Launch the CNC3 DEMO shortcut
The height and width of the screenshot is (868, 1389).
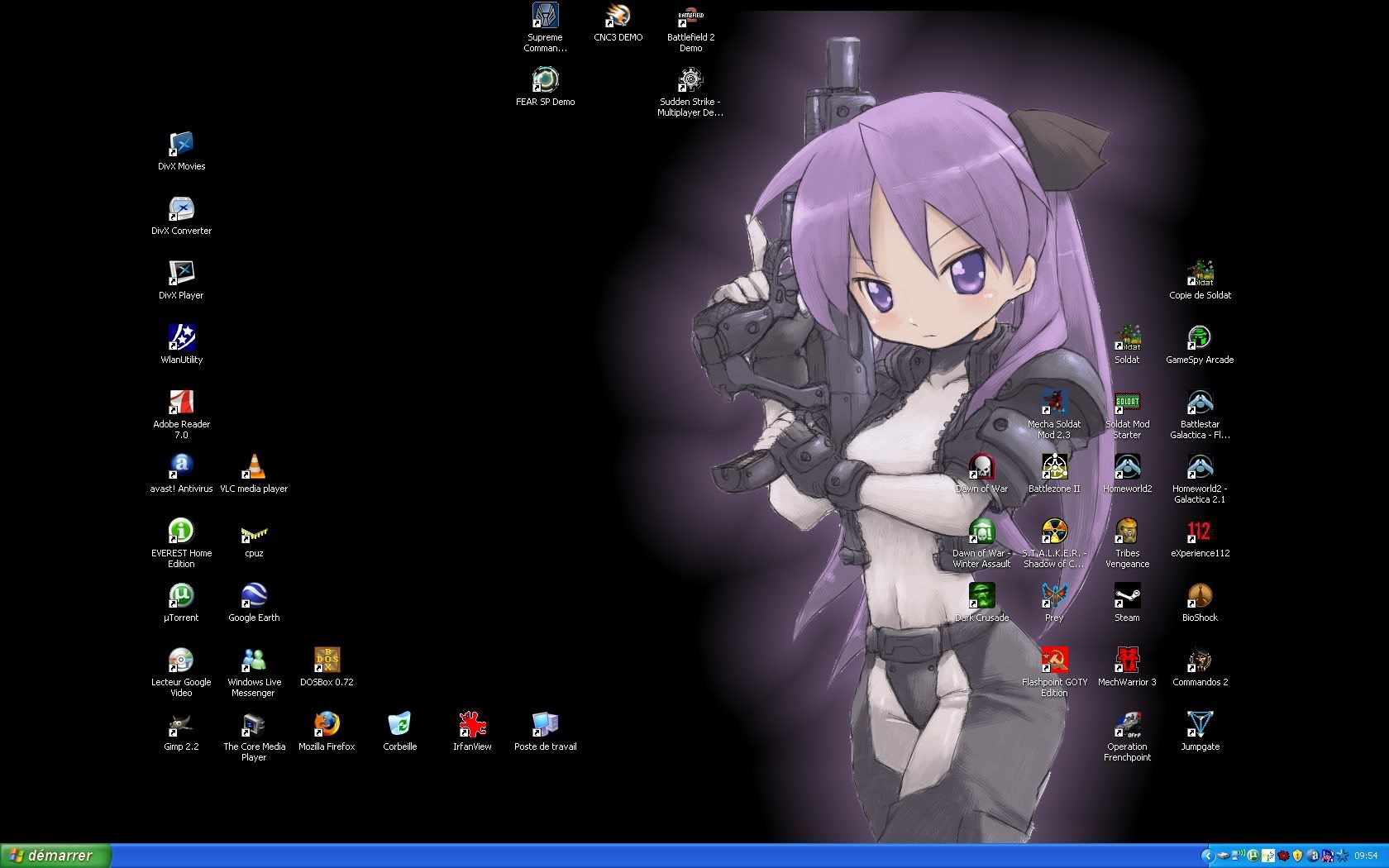coord(618,15)
